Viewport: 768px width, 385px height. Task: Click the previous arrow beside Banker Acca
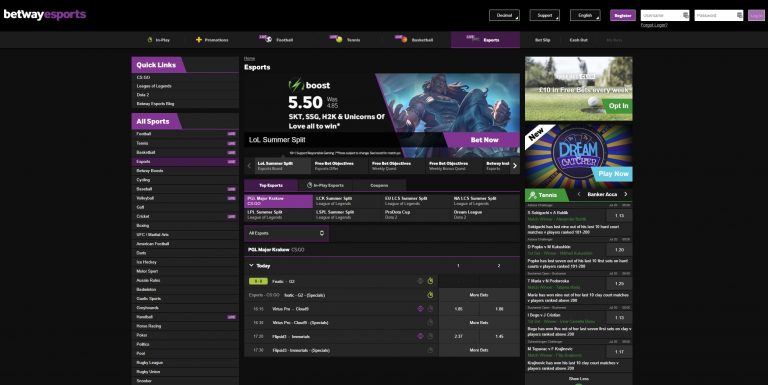[579, 194]
